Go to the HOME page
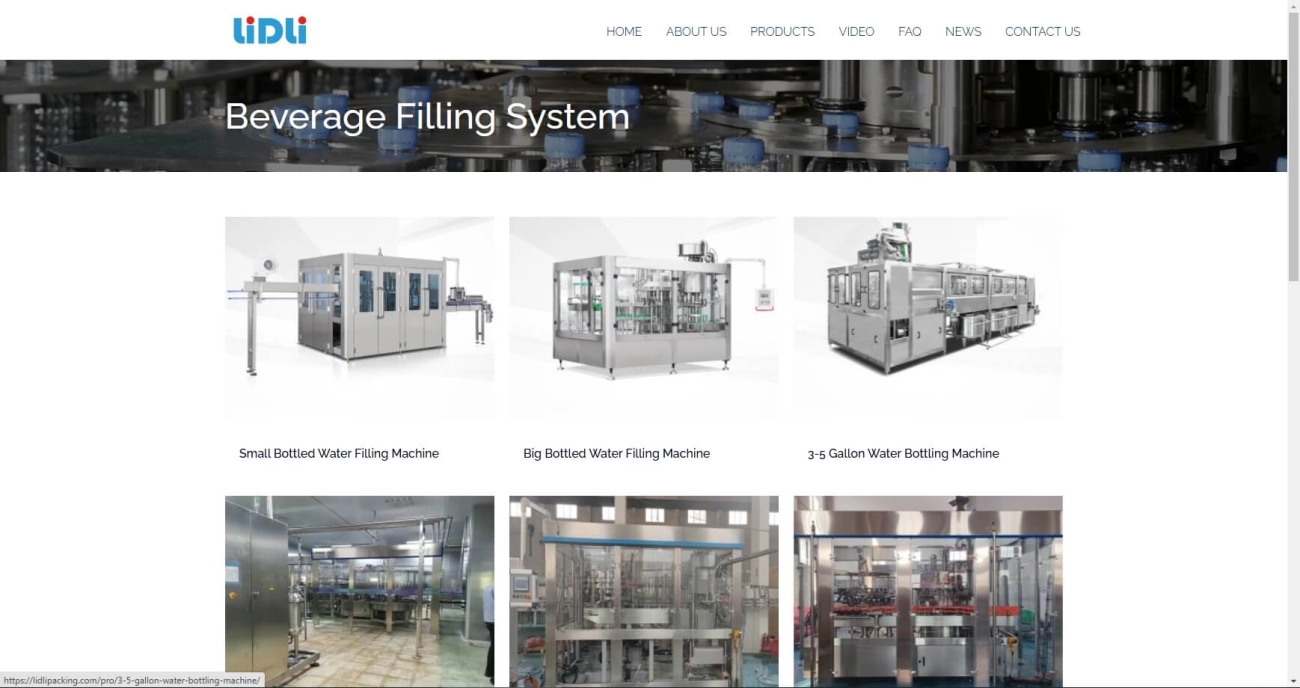This screenshot has width=1300, height=688. coord(624,32)
